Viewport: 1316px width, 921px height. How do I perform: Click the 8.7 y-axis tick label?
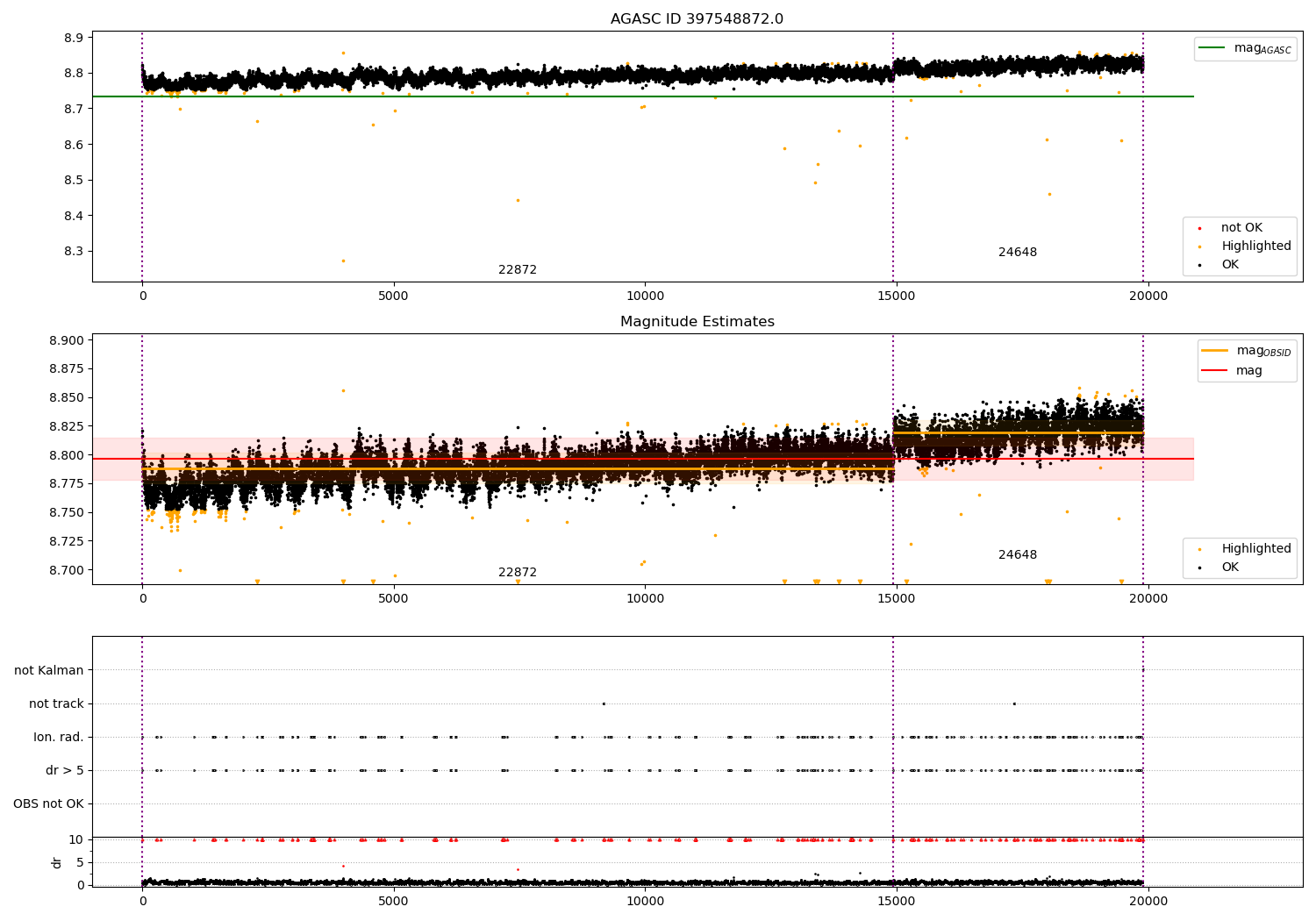[74, 109]
